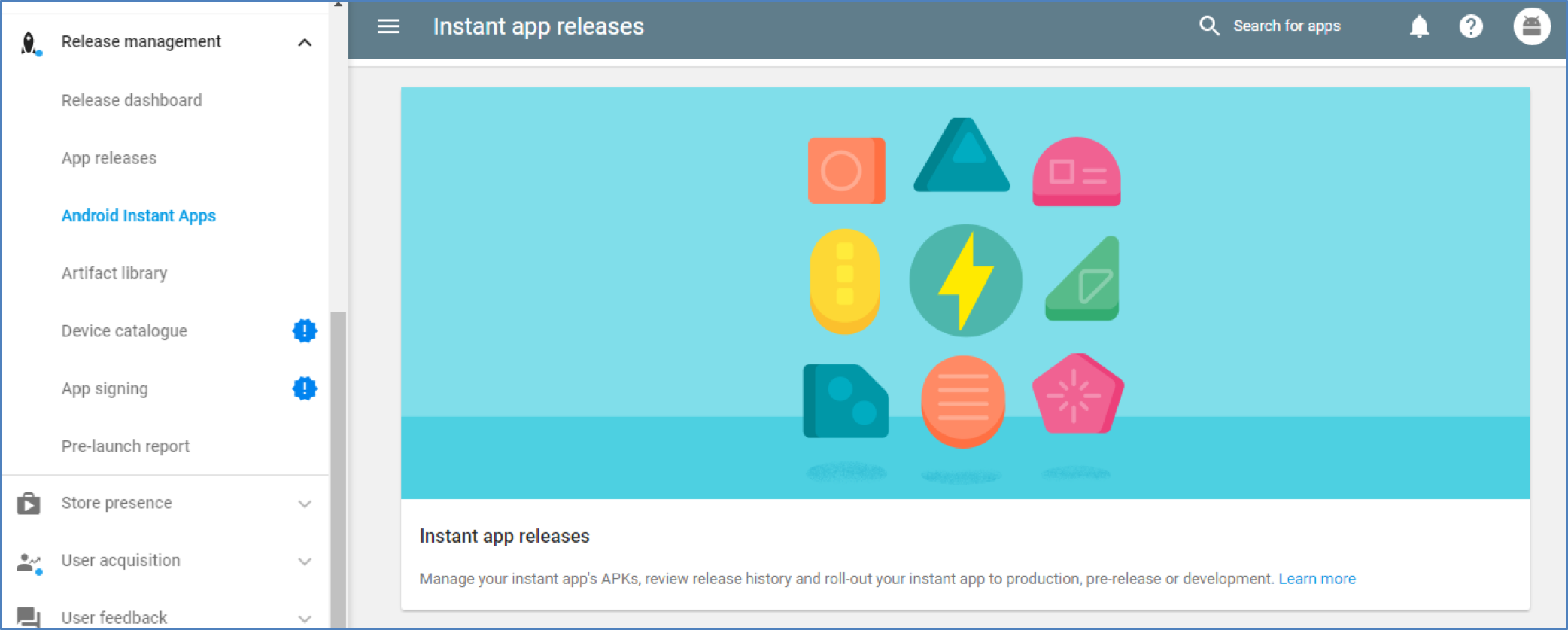The width and height of the screenshot is (1568, 630).
Task: Click the alert badge beside App signing
Action: 304,389
